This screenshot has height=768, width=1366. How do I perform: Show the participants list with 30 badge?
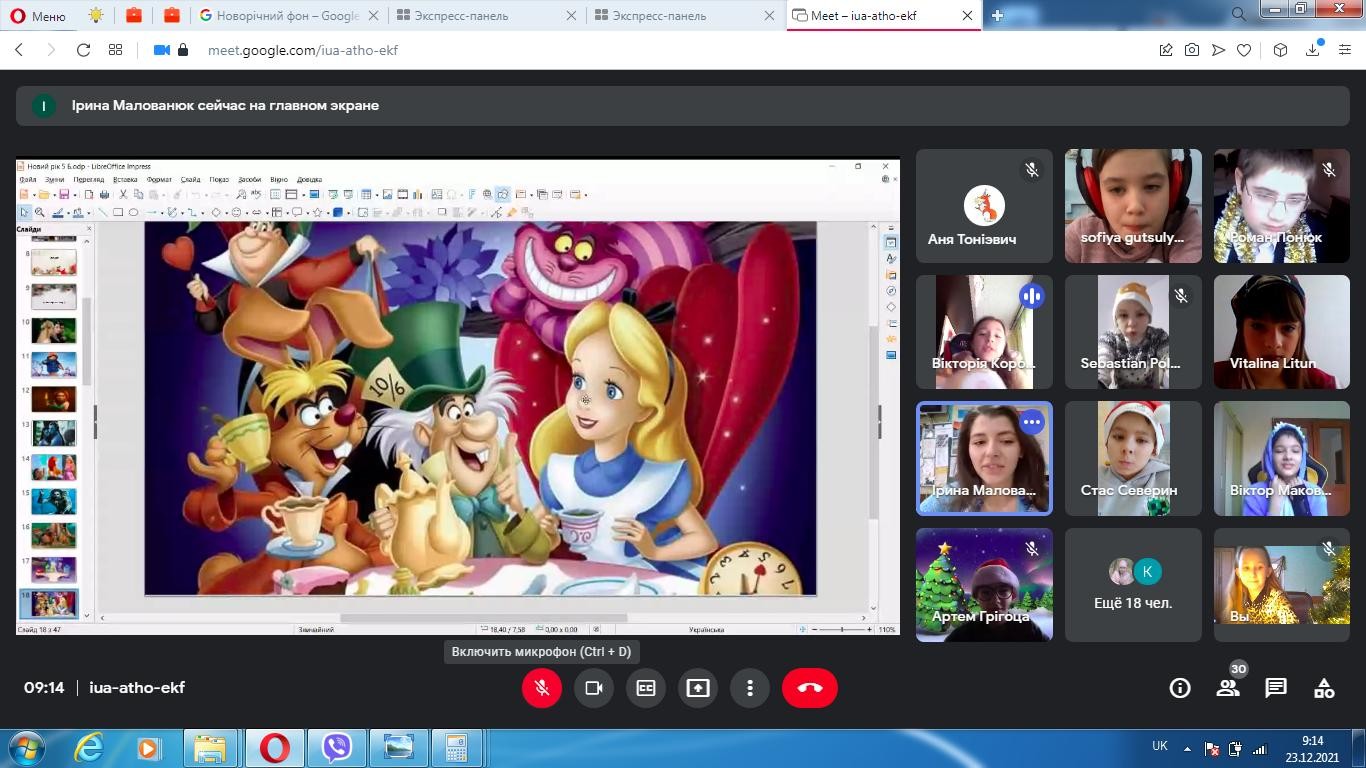tap(1228, 688)
